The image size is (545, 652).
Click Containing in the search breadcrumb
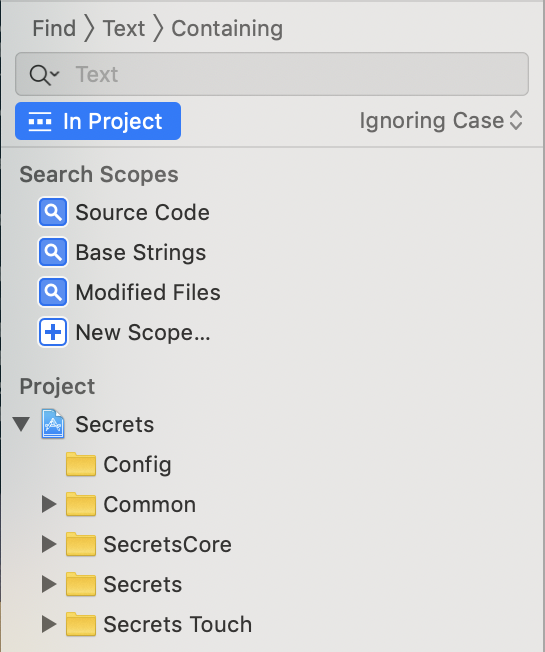[227, 29]
